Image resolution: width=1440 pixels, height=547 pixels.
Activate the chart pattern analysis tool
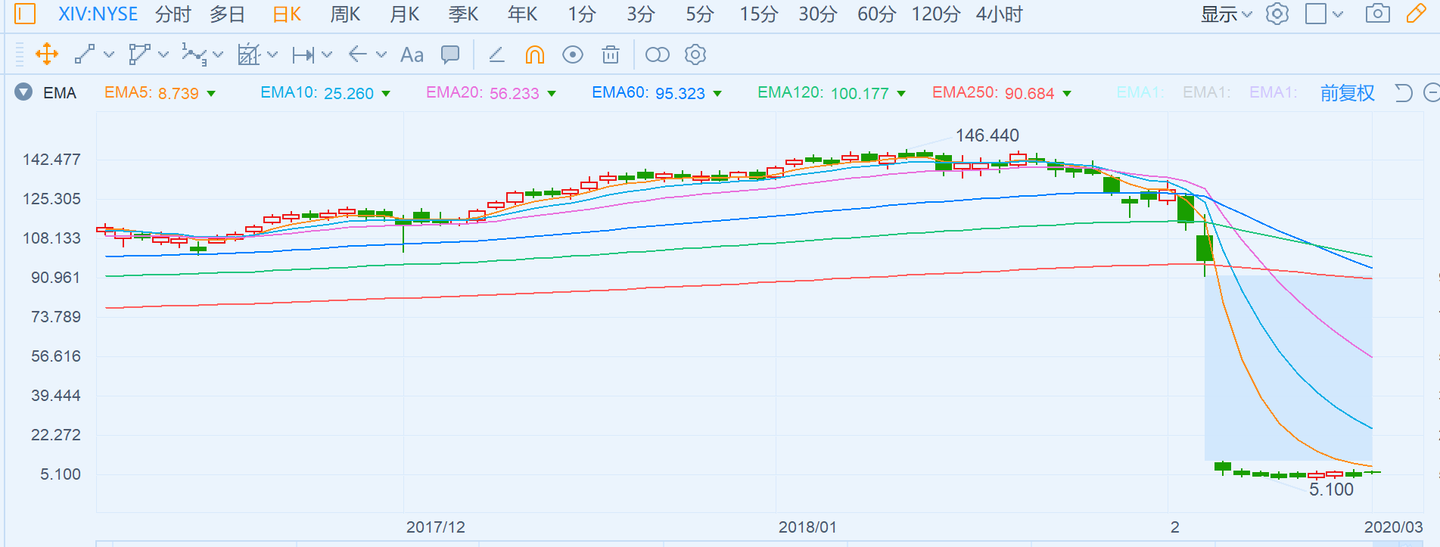coord(248,54)
